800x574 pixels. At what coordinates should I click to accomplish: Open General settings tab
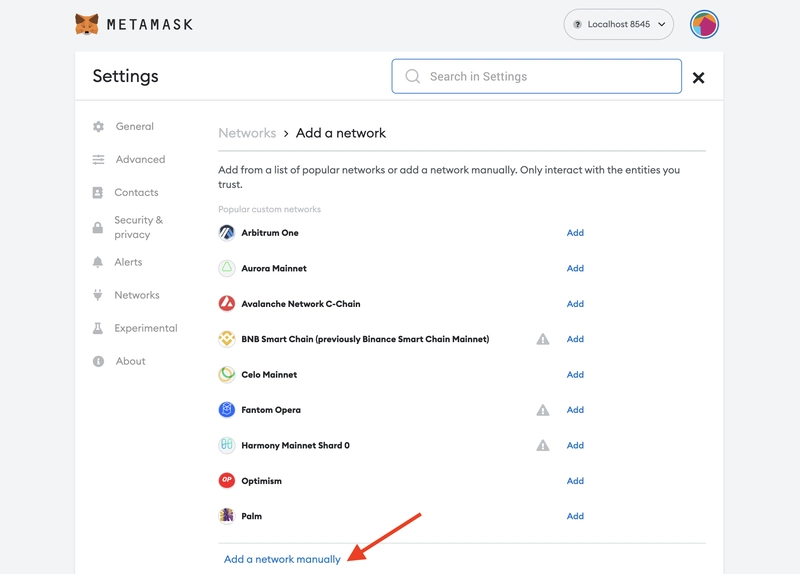pyautogui.click(x=134, y=126)
